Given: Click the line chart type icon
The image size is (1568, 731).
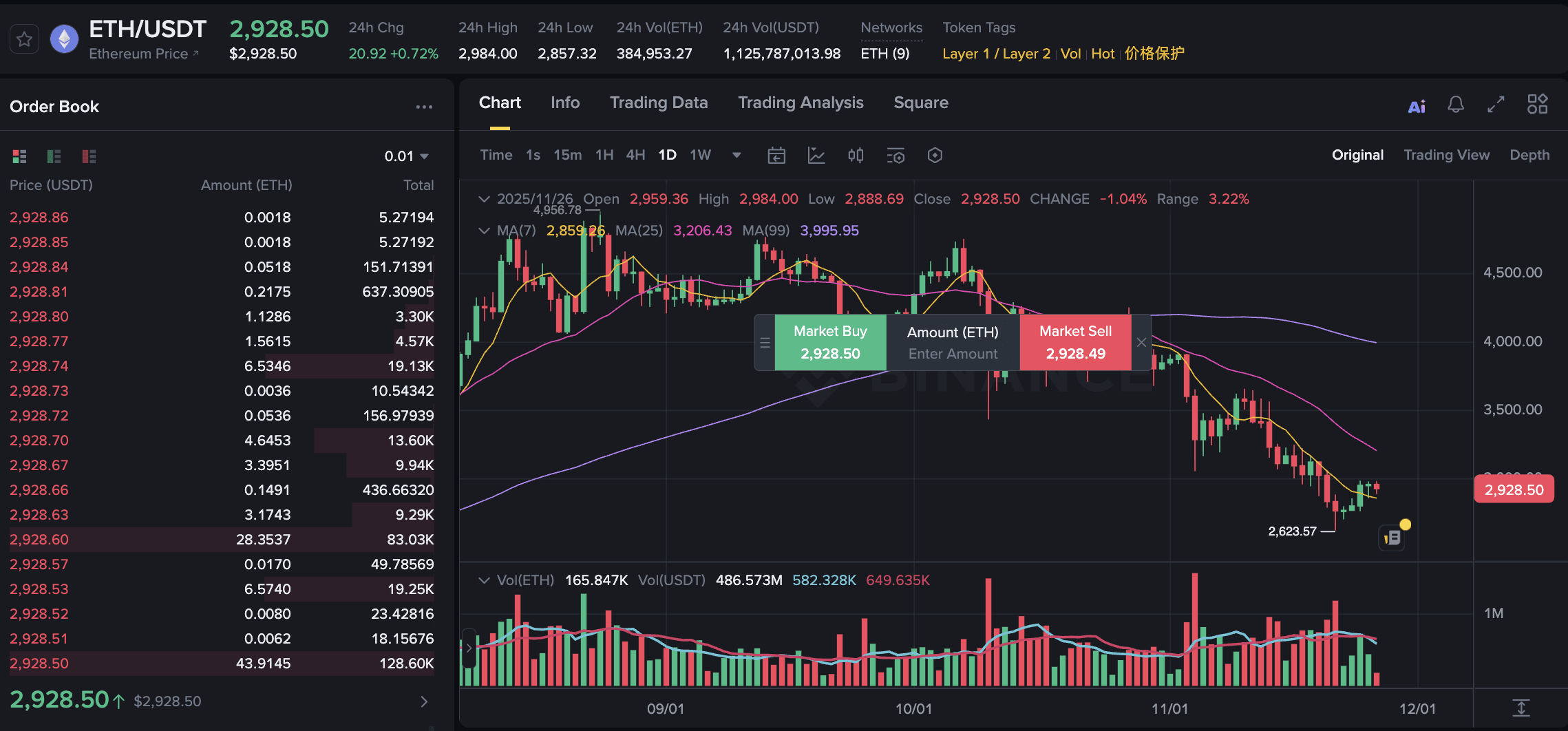Looking at the screenshot, I should (x=816, y=156).
